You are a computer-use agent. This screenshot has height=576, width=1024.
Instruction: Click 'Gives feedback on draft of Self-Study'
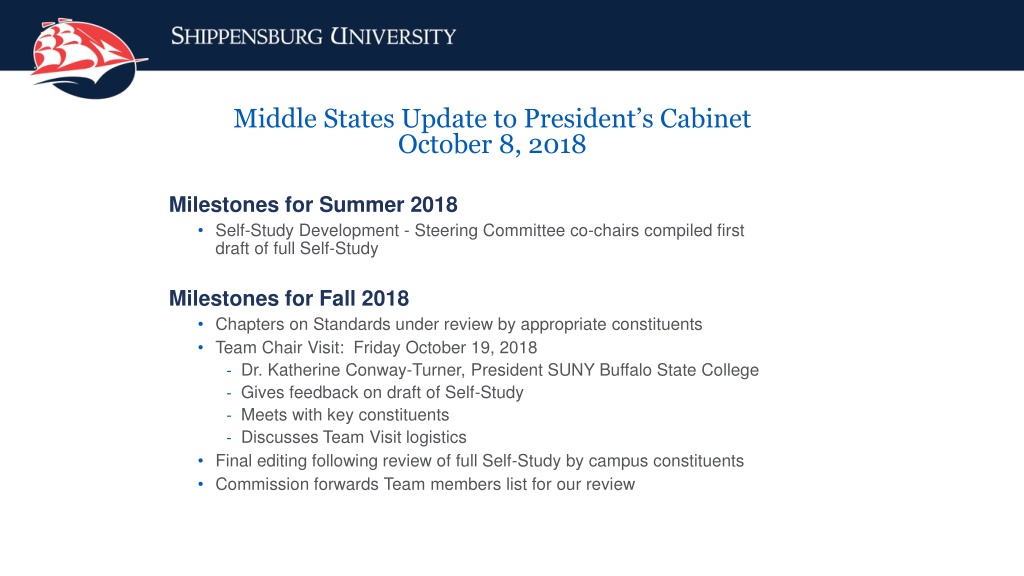point(382,392)
